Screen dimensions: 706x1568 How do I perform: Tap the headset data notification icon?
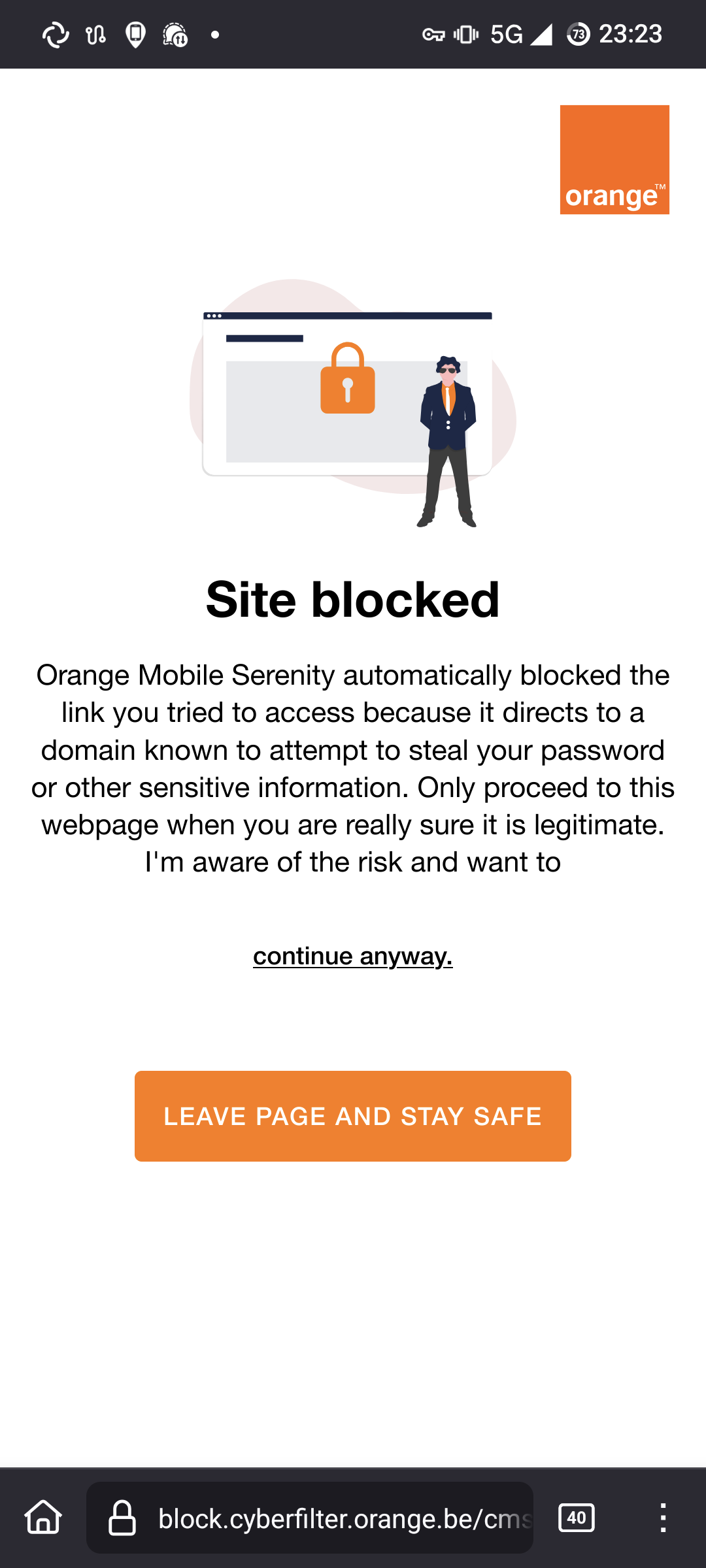pyautogui.click(x=175, y=35)
